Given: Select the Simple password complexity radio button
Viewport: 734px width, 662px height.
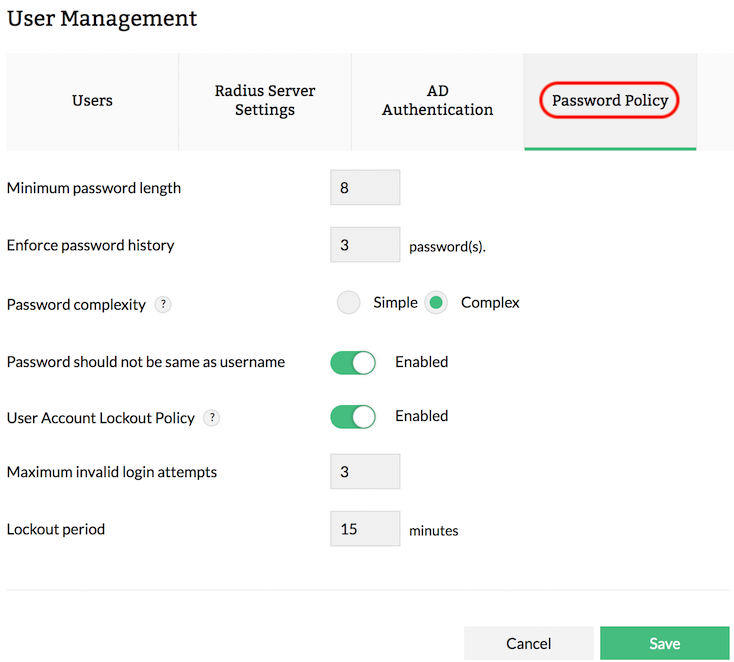Looking at the screenshot, I should 348,302.
